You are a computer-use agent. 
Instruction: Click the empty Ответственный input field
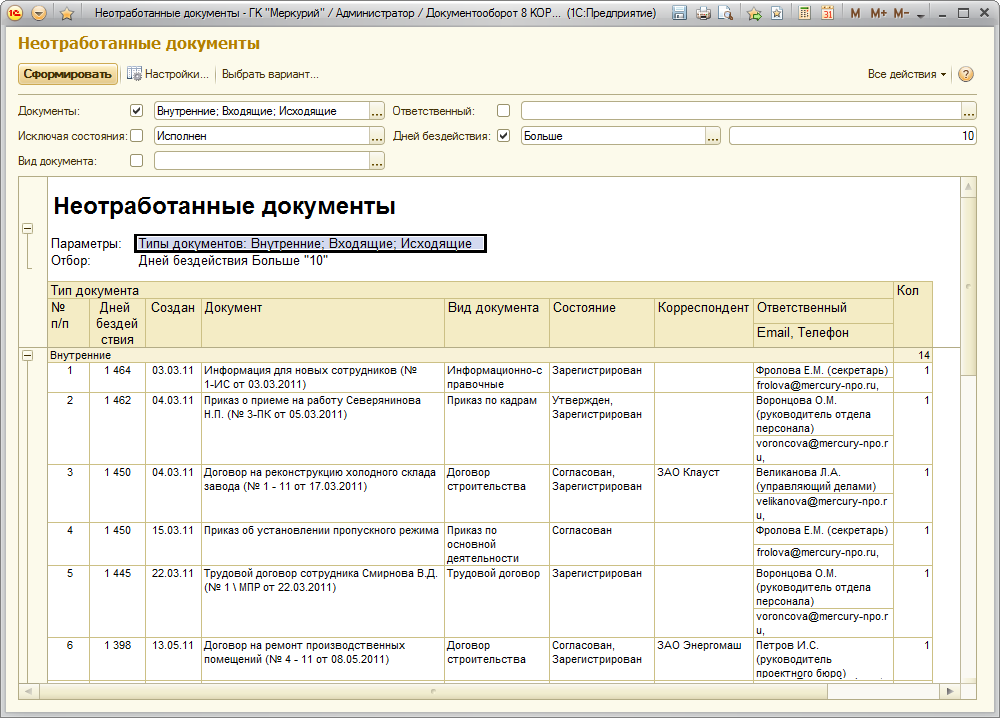point(741,111)
